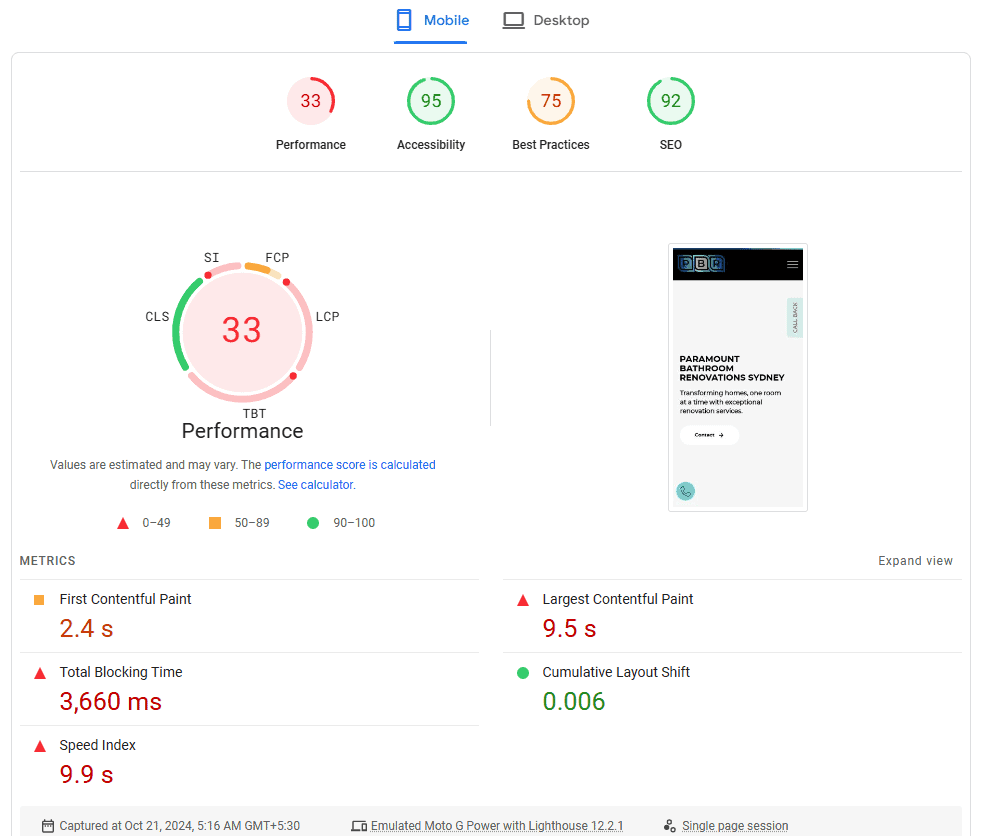981x836 pixels.
Task: Click the Captured at date calendar icon
Action: tap(48, 826)
